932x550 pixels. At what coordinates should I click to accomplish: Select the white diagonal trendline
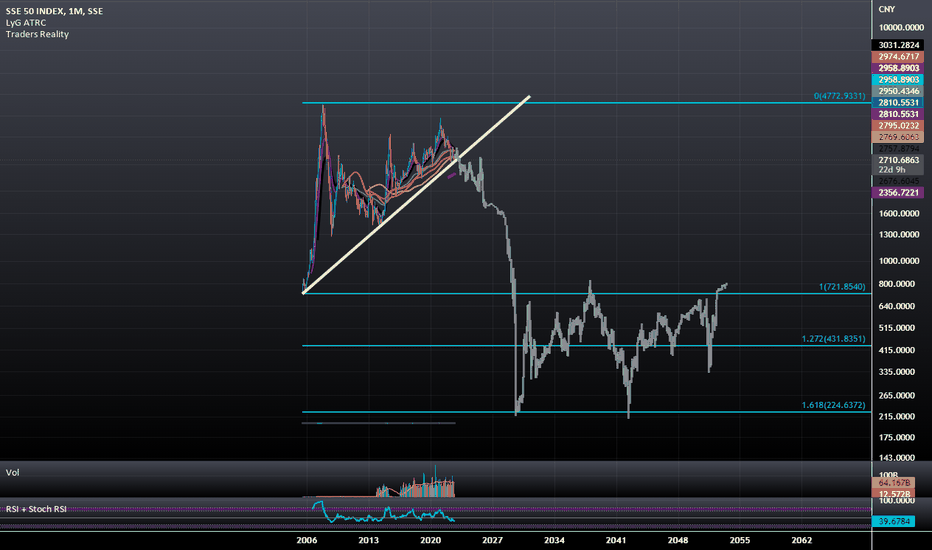tap(416, 194)
